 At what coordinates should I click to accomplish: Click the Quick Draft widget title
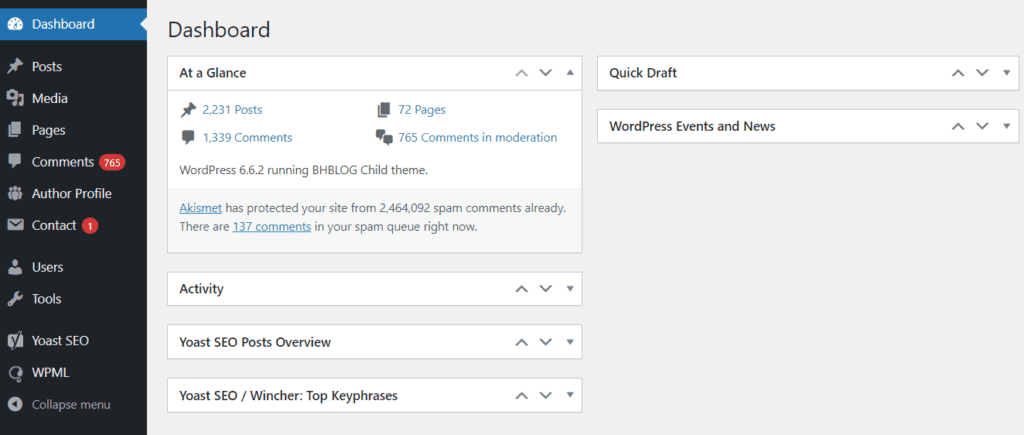click(x=643, y=73)
